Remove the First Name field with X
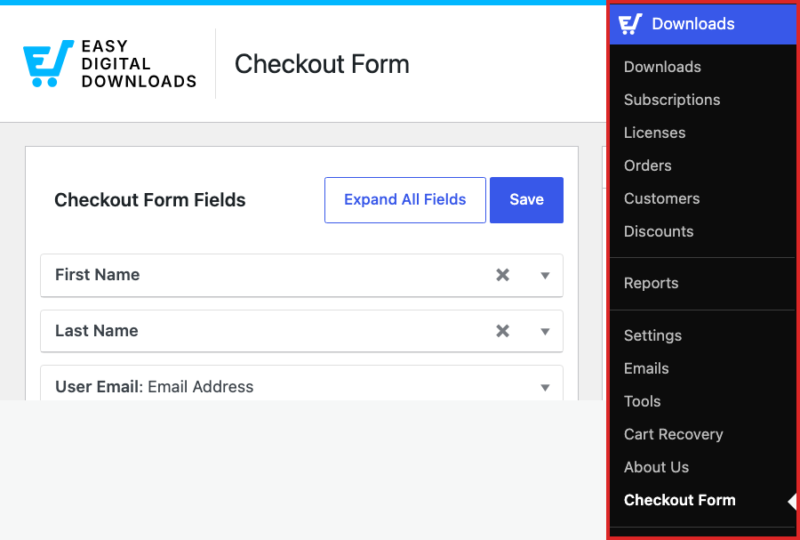This screenshot has height=540, width=800. [503, 275]
